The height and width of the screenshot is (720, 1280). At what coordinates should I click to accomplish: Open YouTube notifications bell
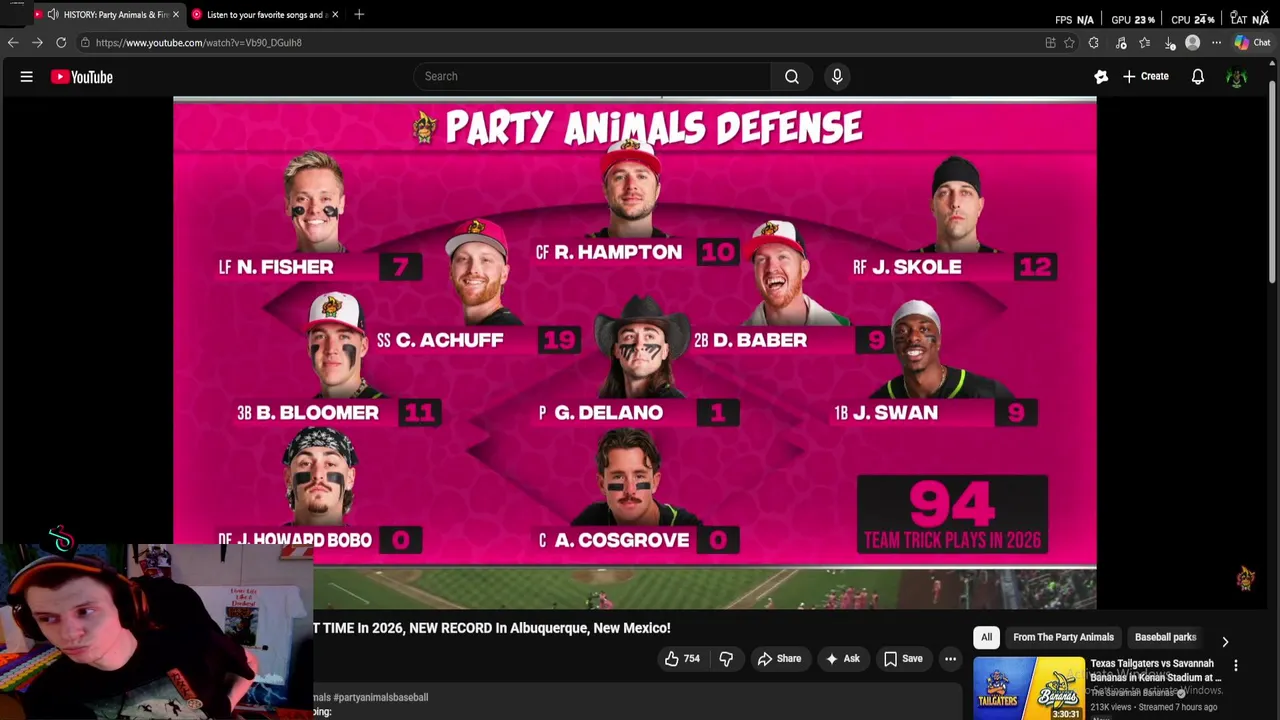tap(1198, 77)
